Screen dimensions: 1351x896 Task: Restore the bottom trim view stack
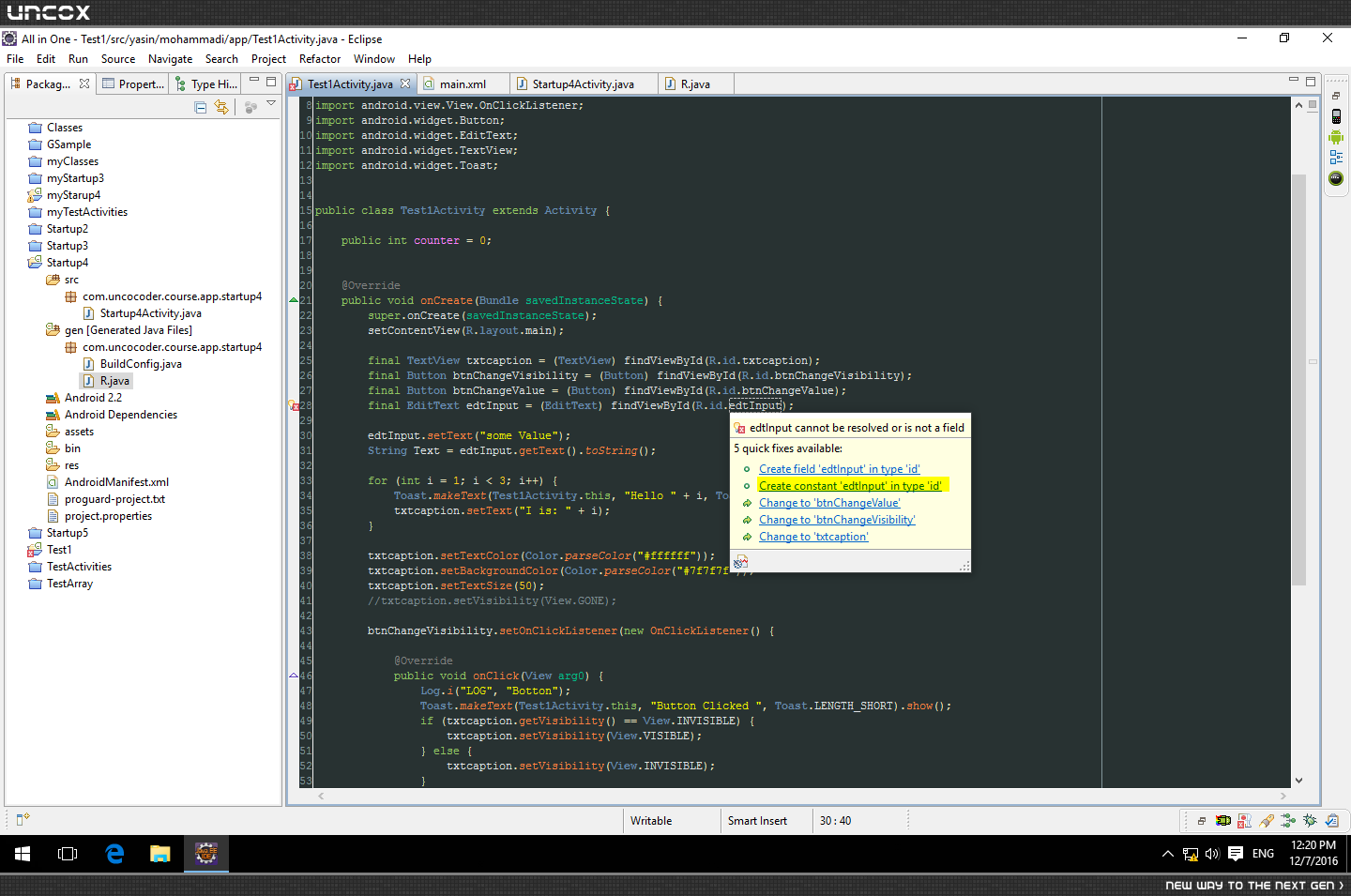coord(1202,821)
